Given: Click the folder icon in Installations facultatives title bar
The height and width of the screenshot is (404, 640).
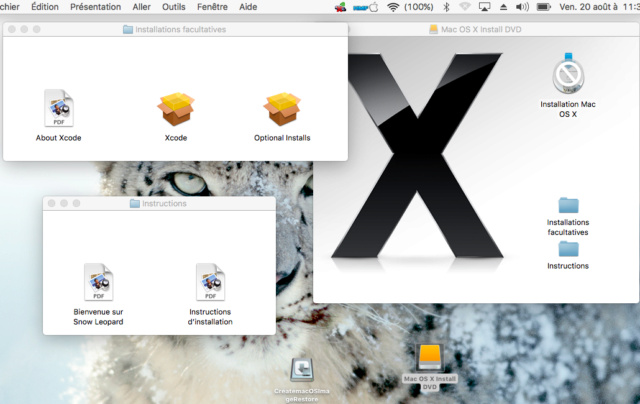Looking at the screenshot, I should [x=128, y=29].
